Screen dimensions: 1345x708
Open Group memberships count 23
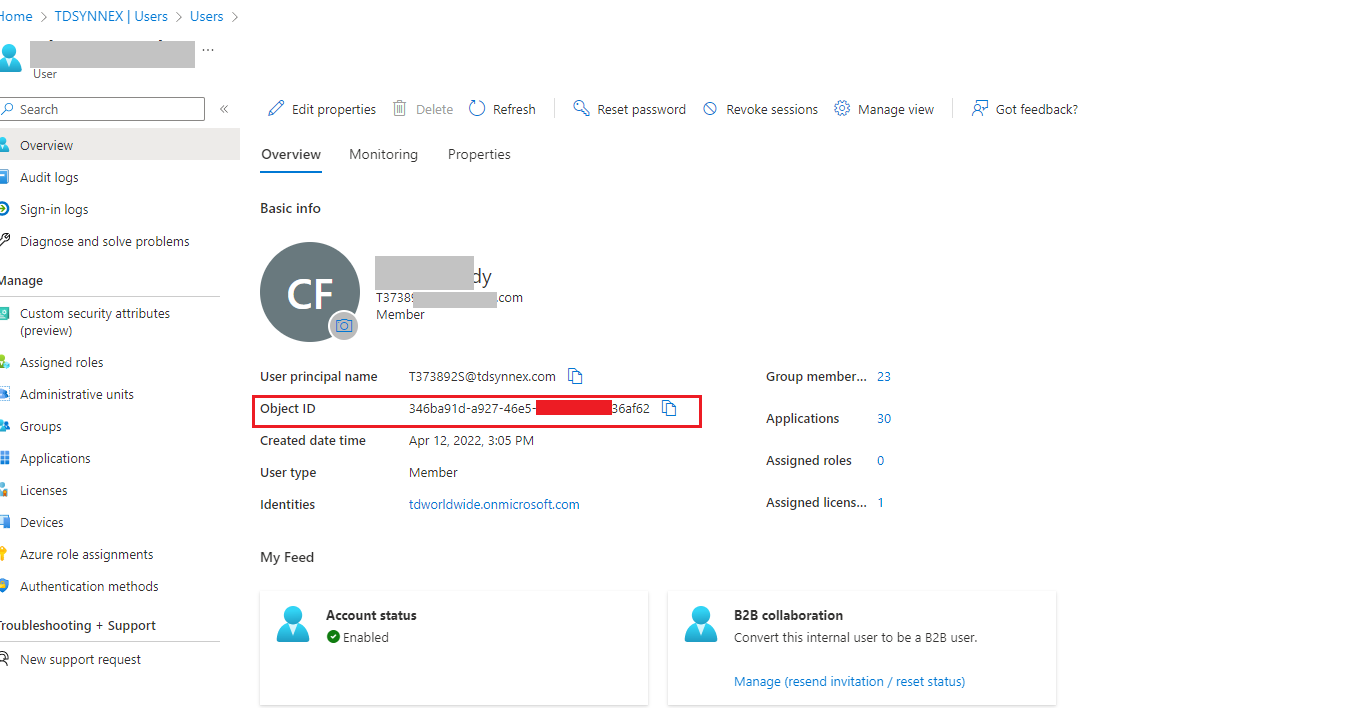coord(884,376)
